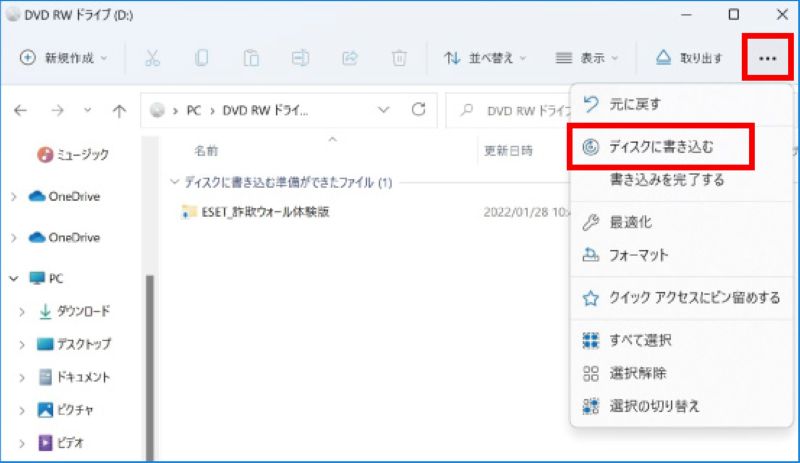
Task: Expand the first OneDrive tree node
Action: pyautogui.click(x=14, y=197)
